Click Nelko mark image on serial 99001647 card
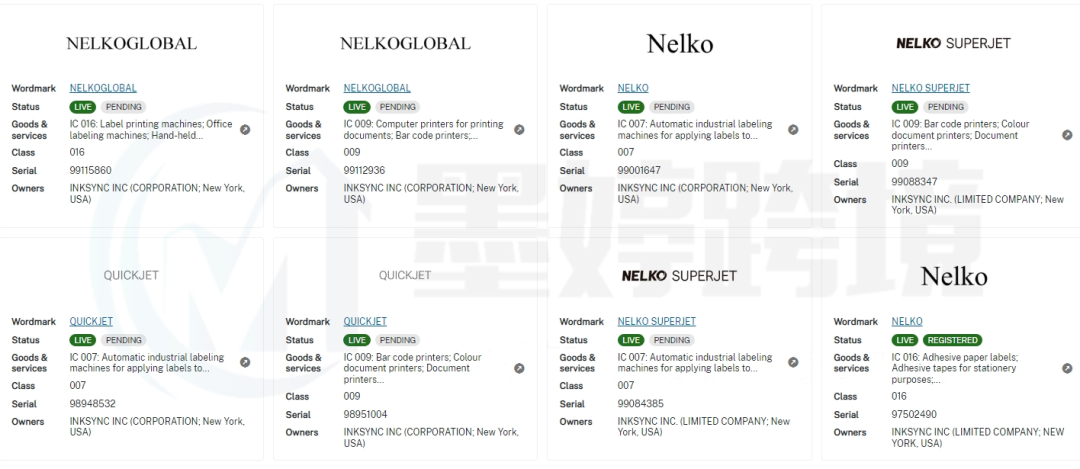This screenshot has width=1080, height=469. pyautogui.click(x=679, y=44)
